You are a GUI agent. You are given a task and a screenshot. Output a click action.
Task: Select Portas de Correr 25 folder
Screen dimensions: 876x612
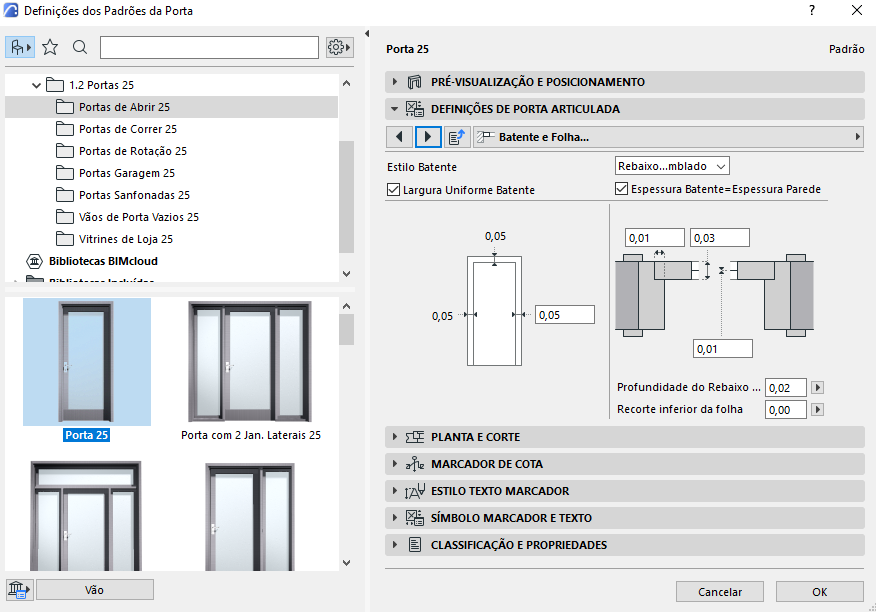point(128,129)
